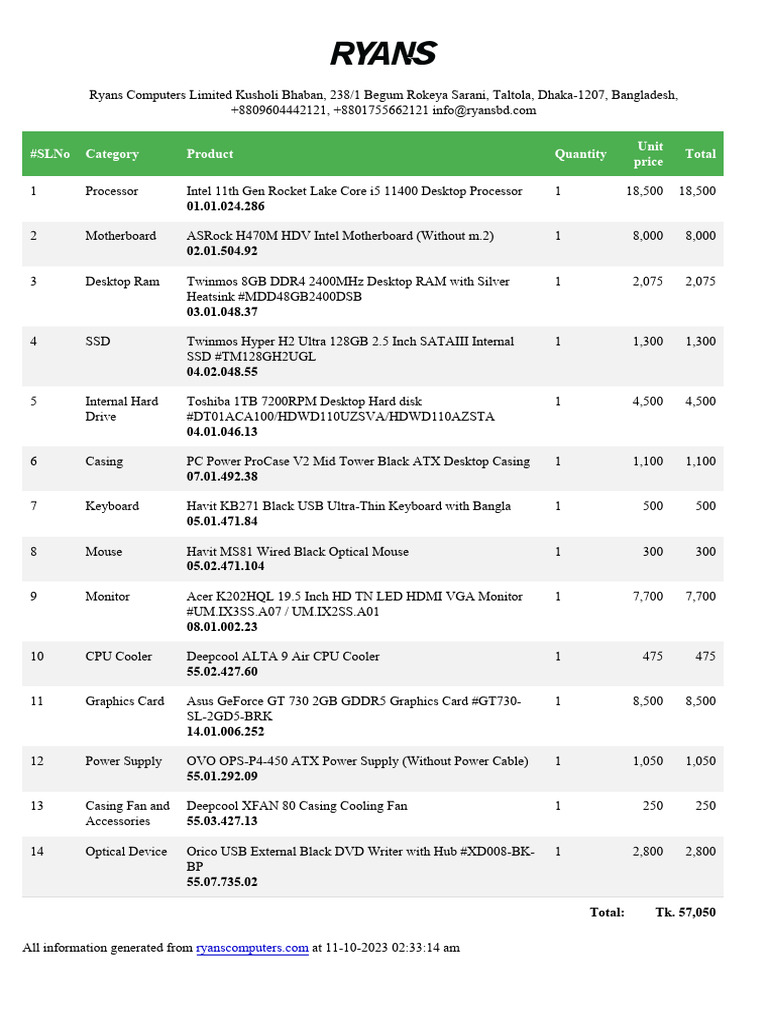Click the PC Power ProCase V2 casing entry
768x1024 pixels.
point(358,462)
